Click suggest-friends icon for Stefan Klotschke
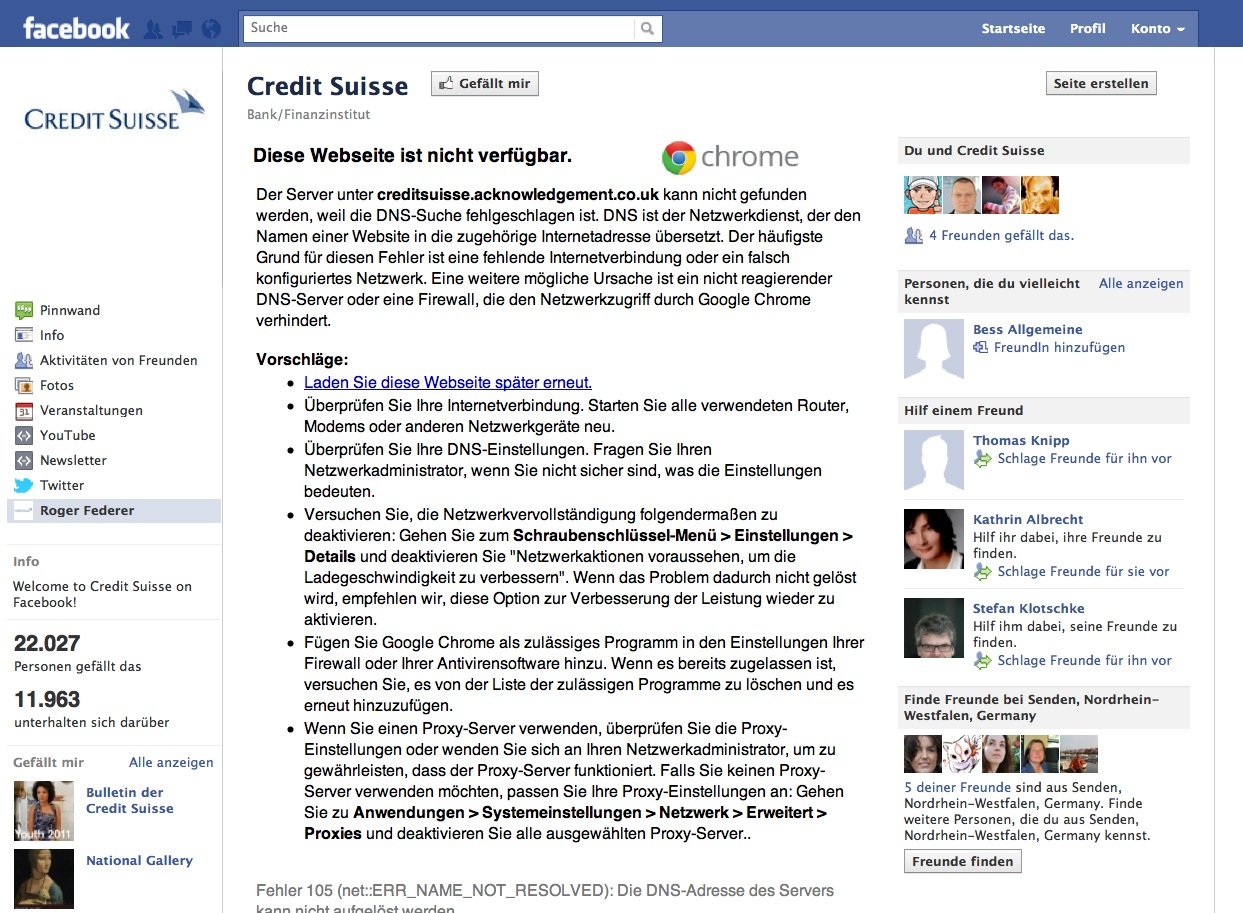The width and height of the screenshot is (1243, 913). [982, 660]
